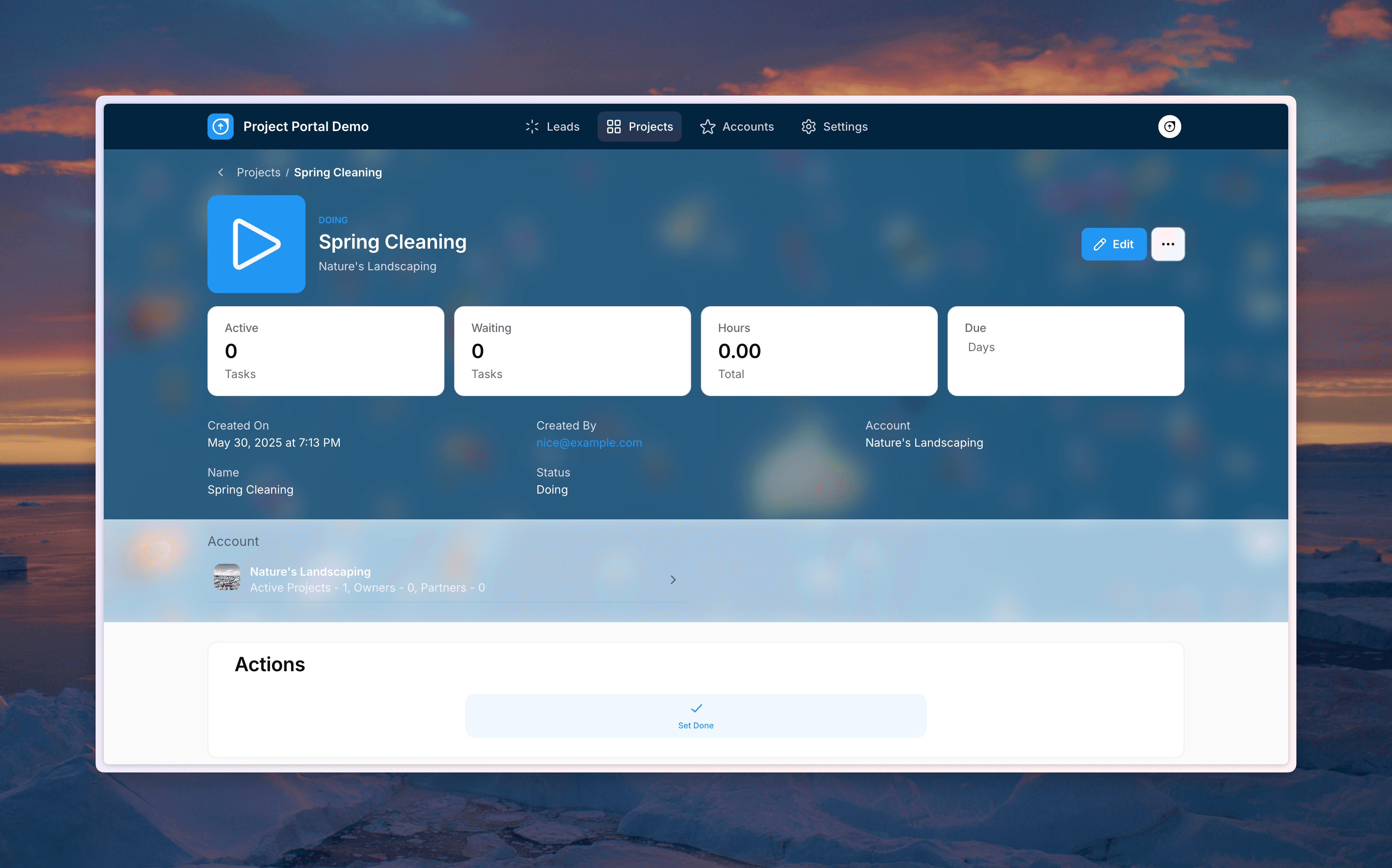
Task: Select the Leads sparkle icon in navigation
Action: [x=531, y=126]
